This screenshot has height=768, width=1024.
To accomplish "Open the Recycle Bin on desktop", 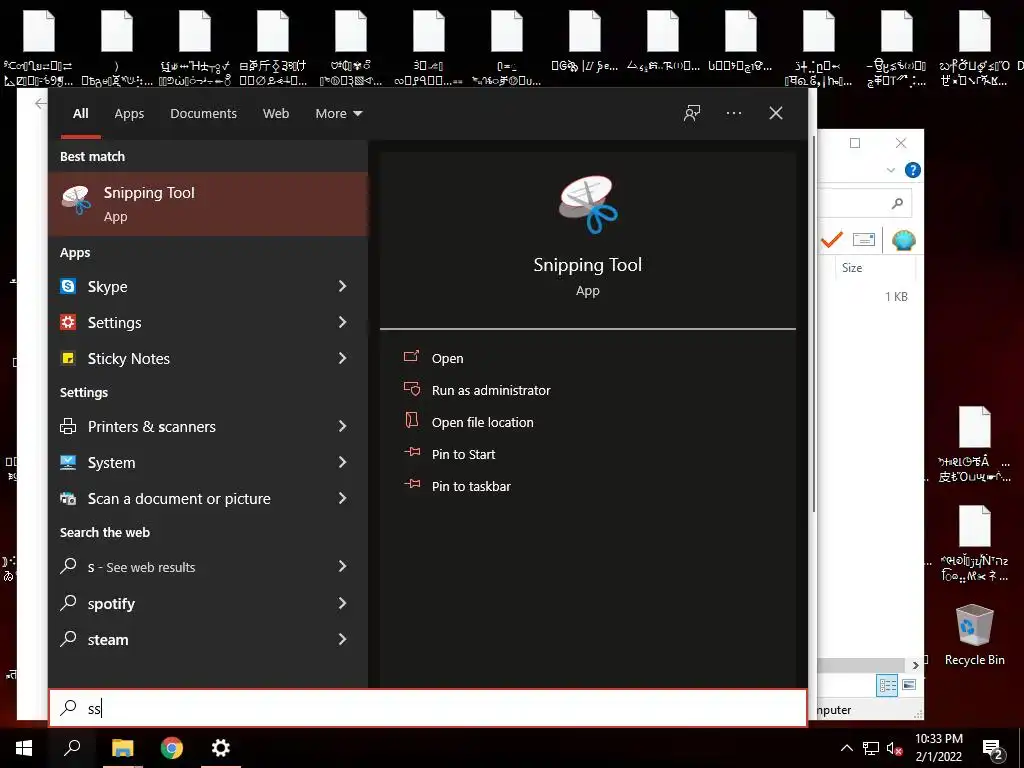I will tap(974, 635).
